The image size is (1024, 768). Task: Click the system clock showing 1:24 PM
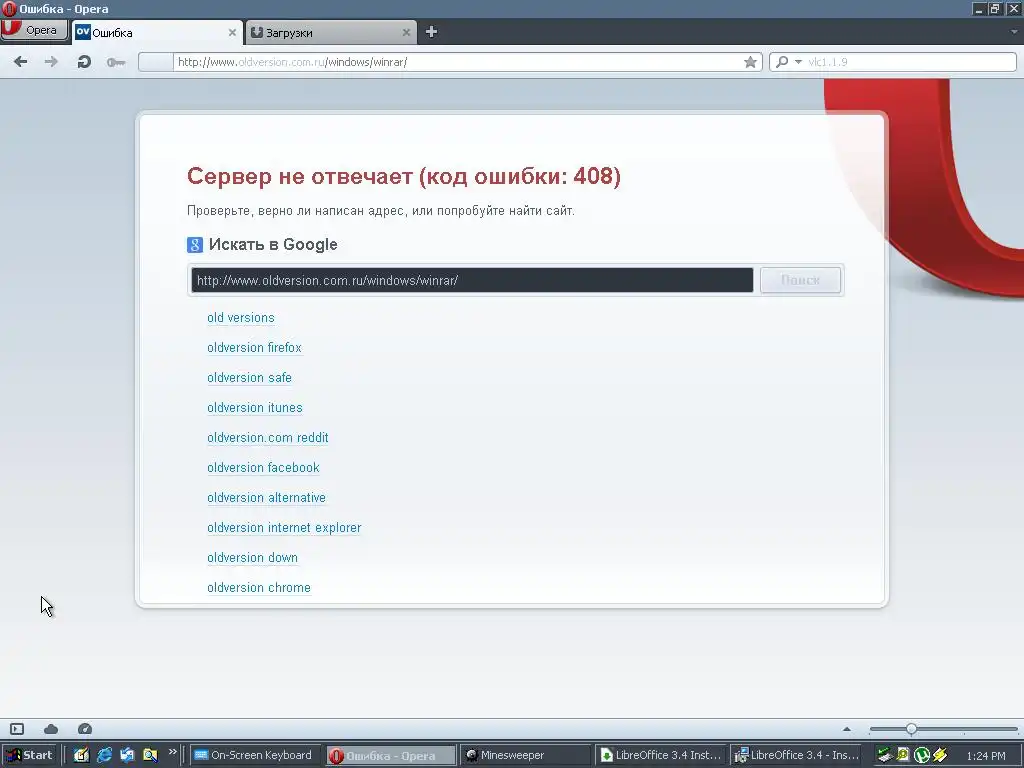pos(985,756)
